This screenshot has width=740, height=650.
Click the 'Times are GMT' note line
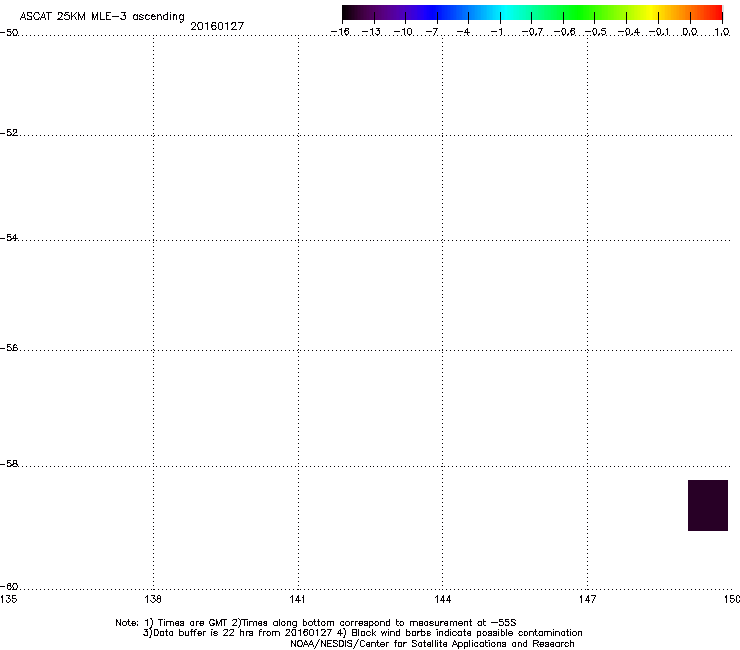point(316,623)
